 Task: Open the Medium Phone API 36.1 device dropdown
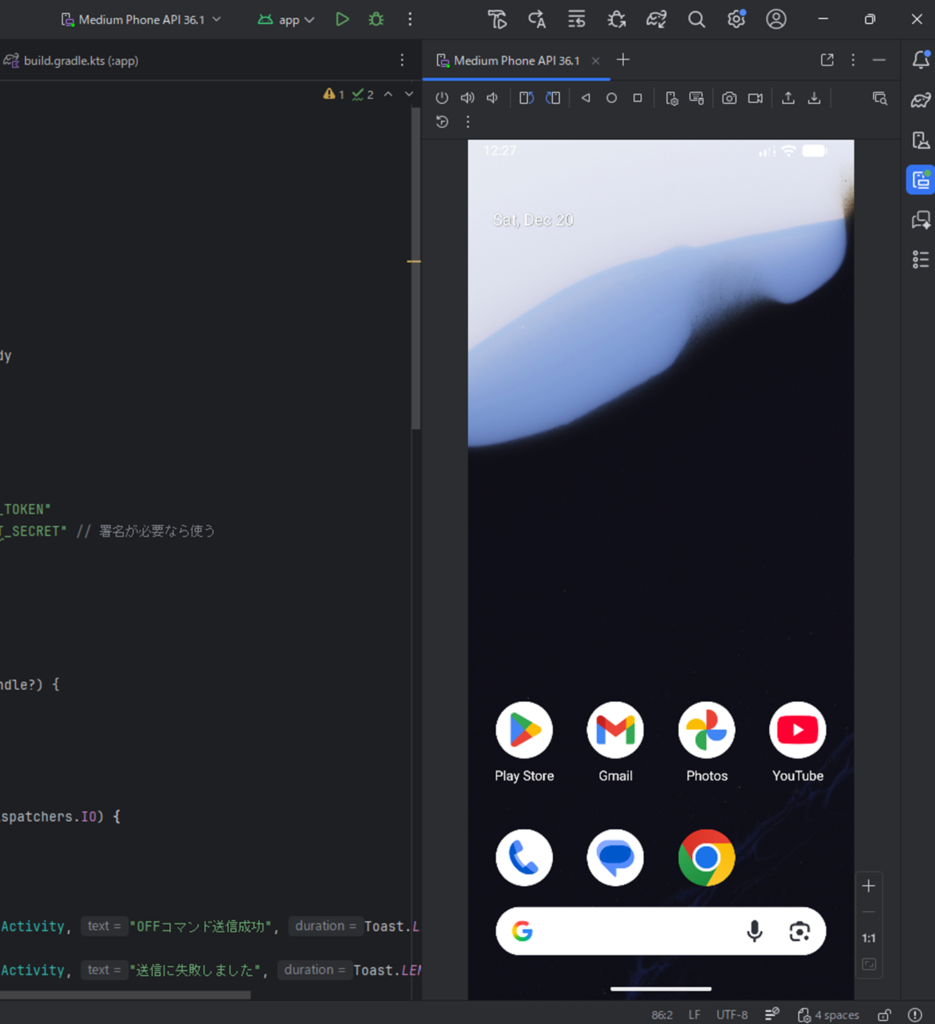click(x=141, y=20)
